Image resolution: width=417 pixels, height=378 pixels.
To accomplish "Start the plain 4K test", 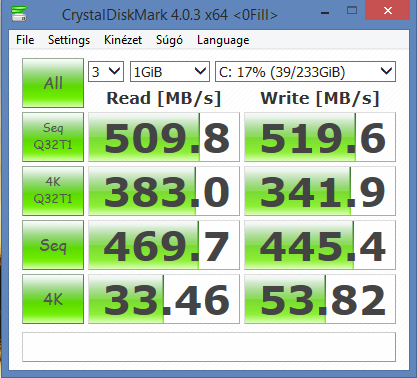I will tap(53, 299).
